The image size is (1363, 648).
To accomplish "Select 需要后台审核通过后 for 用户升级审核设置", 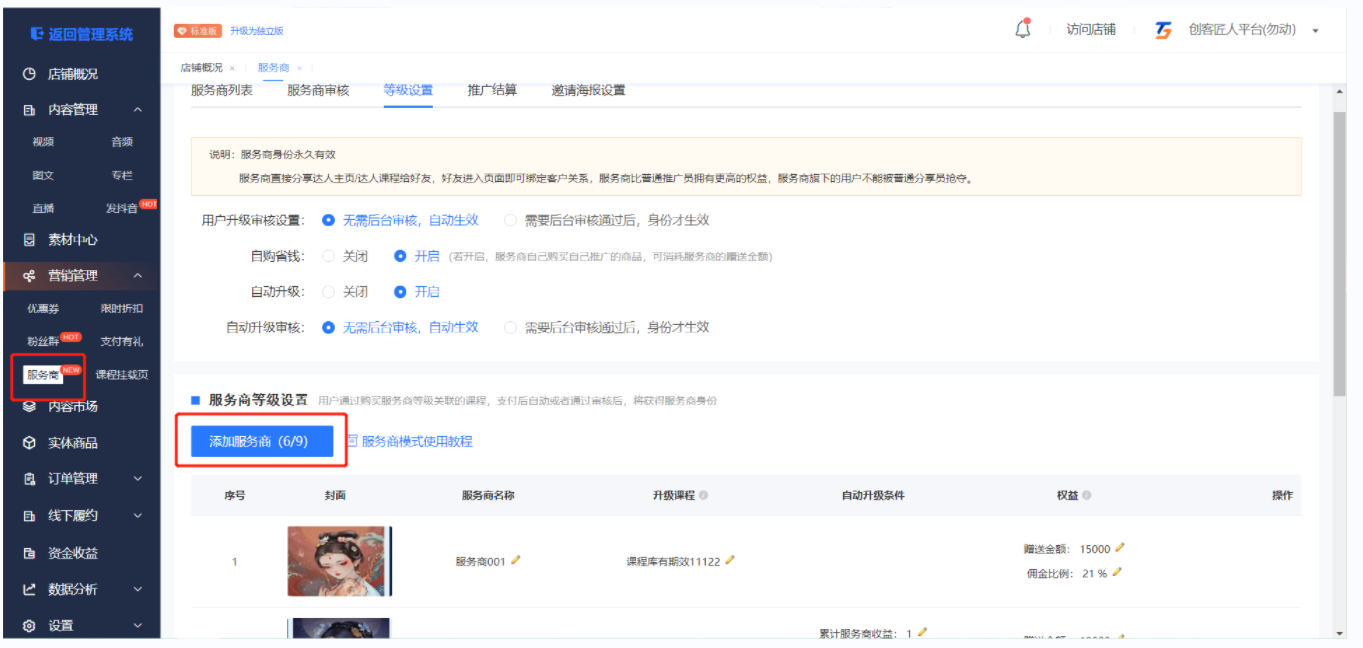I will coord(511,220).
